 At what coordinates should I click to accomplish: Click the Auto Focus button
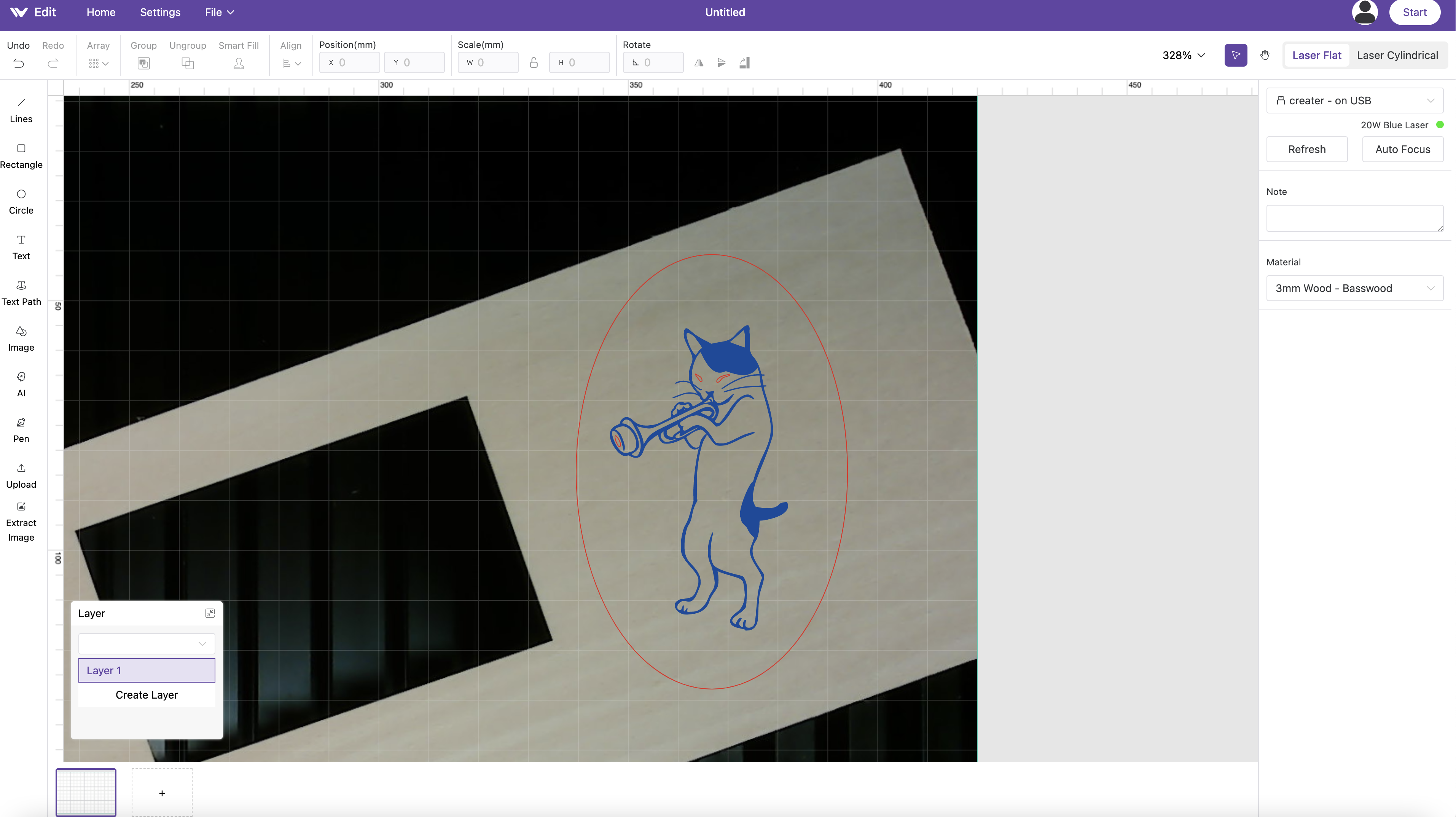click(1402, 149)
